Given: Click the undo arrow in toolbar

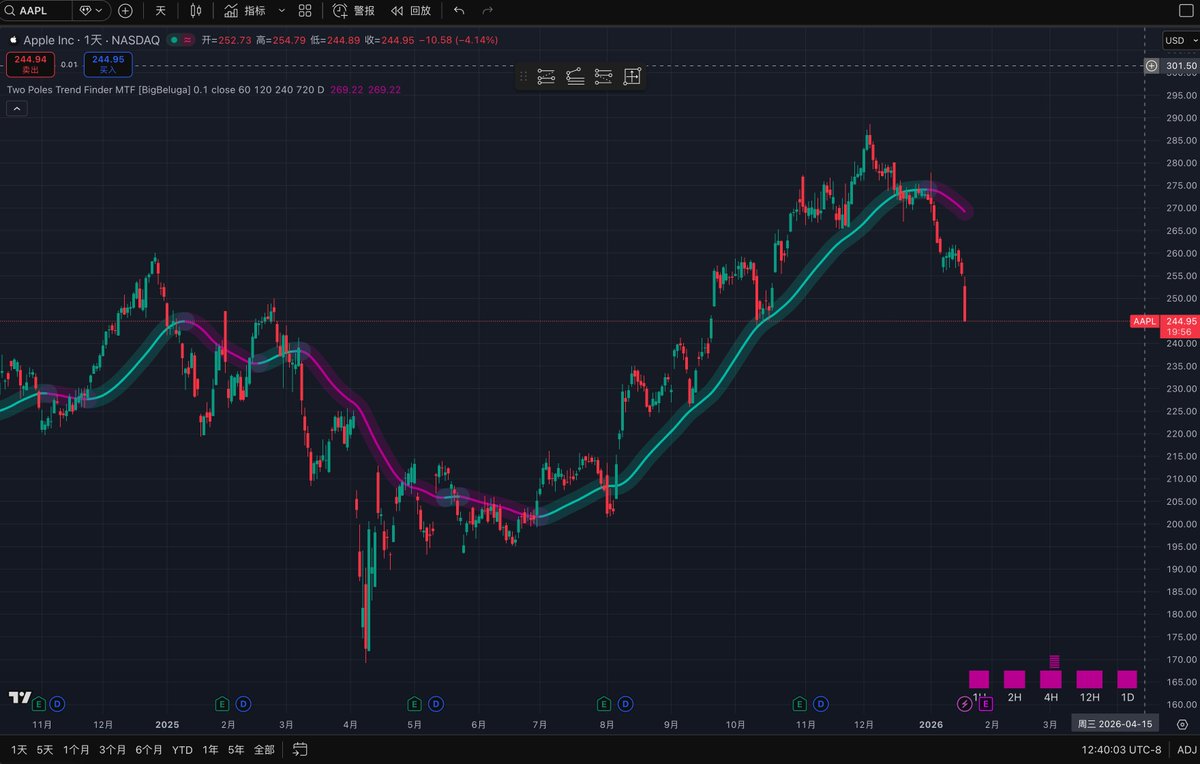Looking at the screenshot, I should [459, 11].
